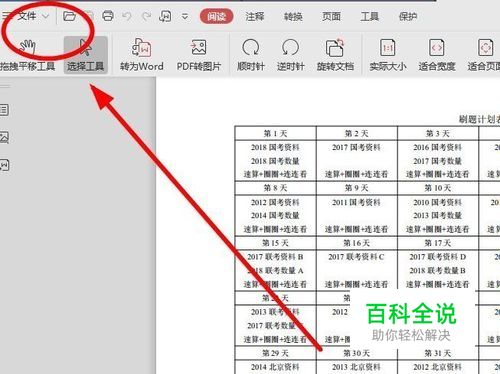Image resolution: width=500 pixels, height=374 pixels.
Task: Switch to the 工具 tab
Action: [x=369, y=16]
